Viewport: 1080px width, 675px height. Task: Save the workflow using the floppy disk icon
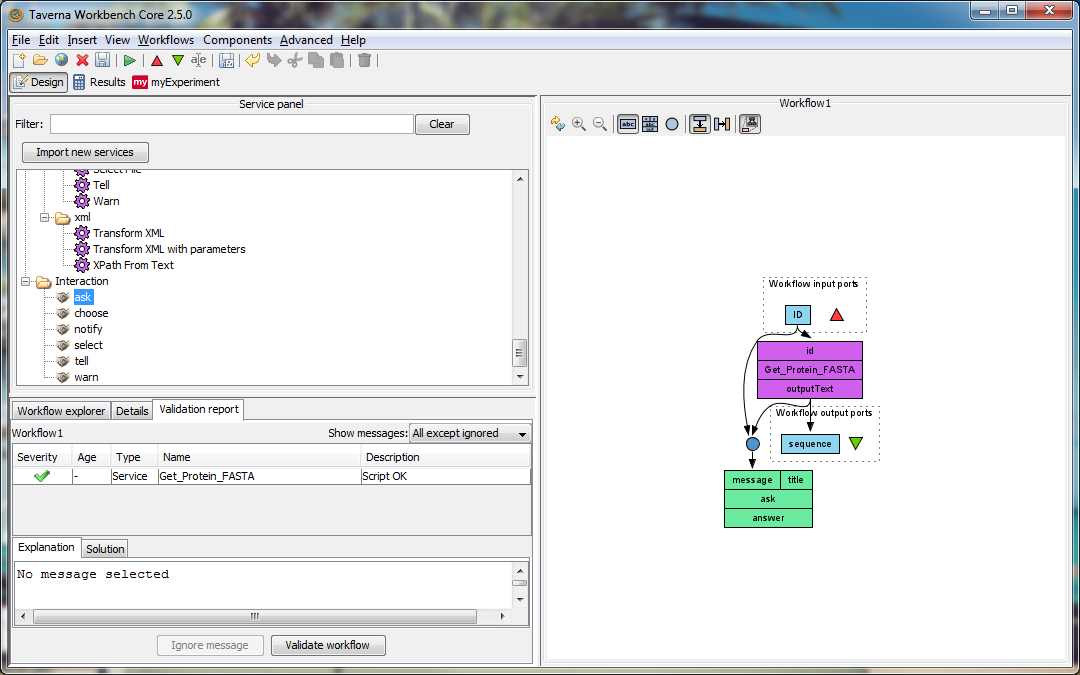[x=103, y=61]
